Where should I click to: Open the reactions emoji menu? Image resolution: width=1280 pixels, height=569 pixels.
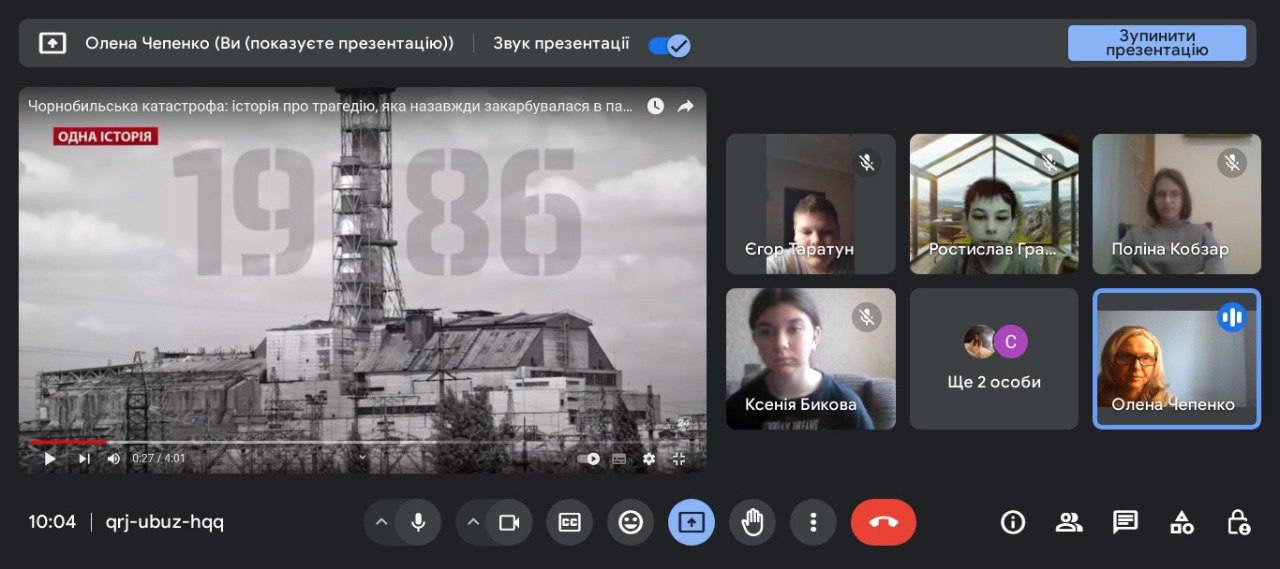(x=630, y=522)
